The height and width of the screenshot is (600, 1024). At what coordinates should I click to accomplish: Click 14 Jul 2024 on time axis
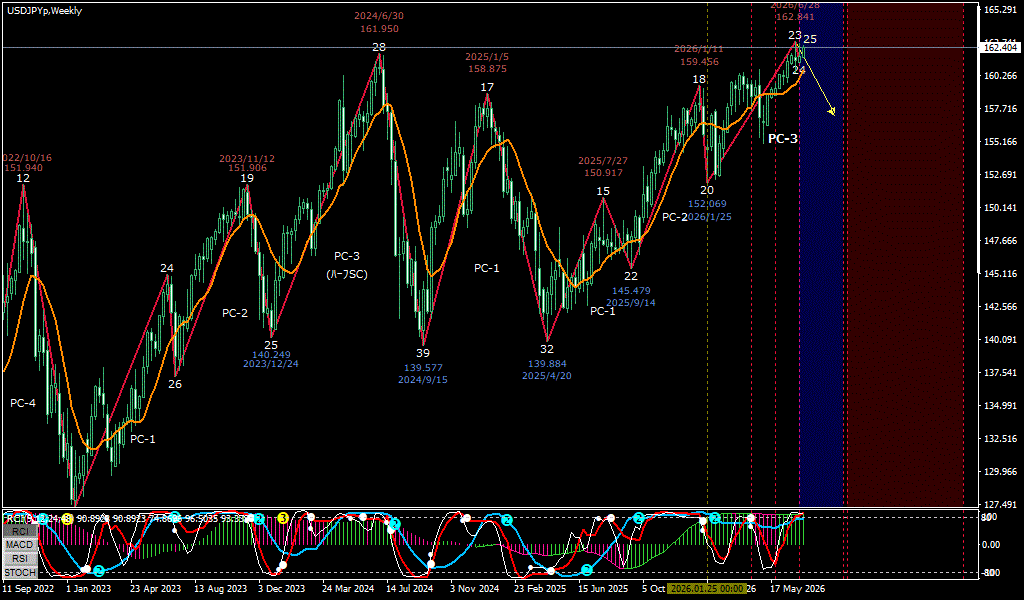coord(409,588)
